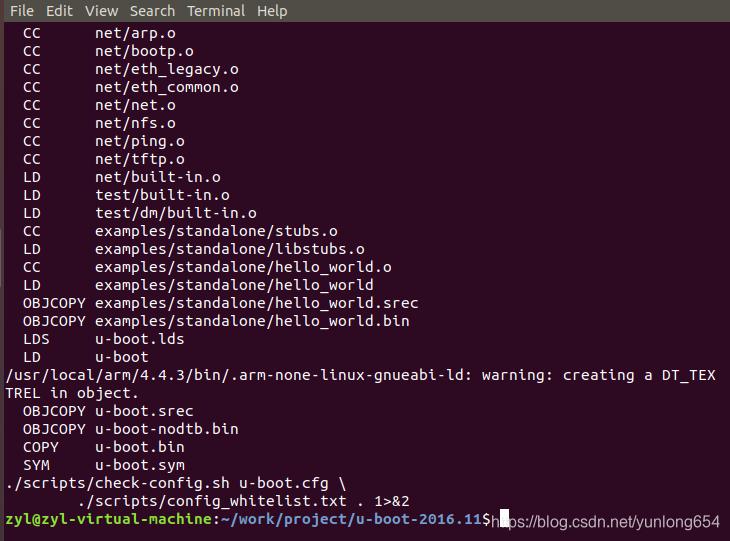Click the net/bootp.o output line
The width and height of the screenshot is (730, 541).
point(108,51)
